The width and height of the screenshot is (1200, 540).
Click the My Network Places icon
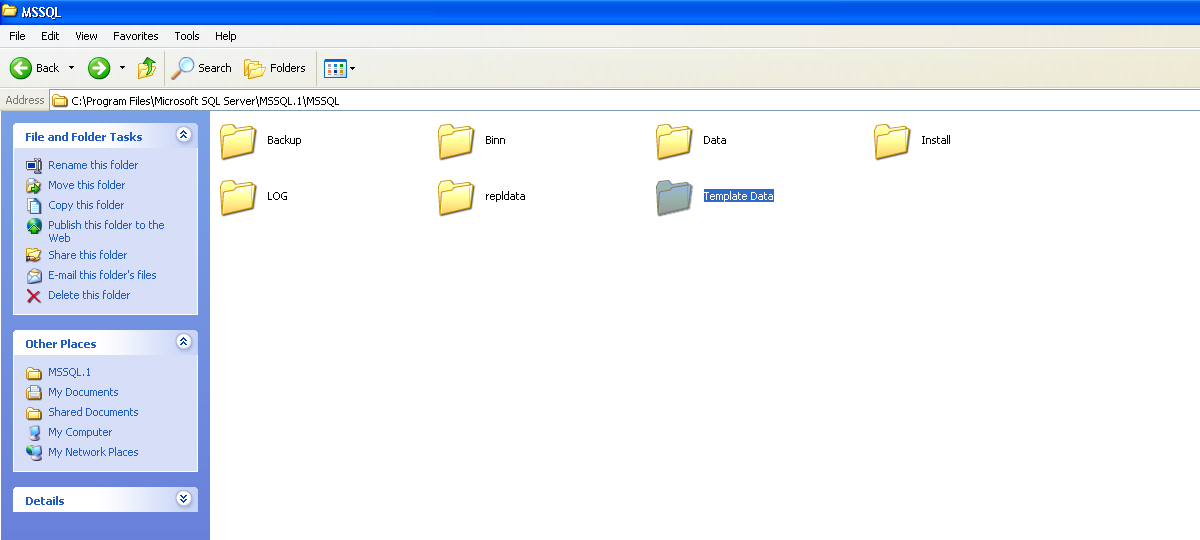34,452
